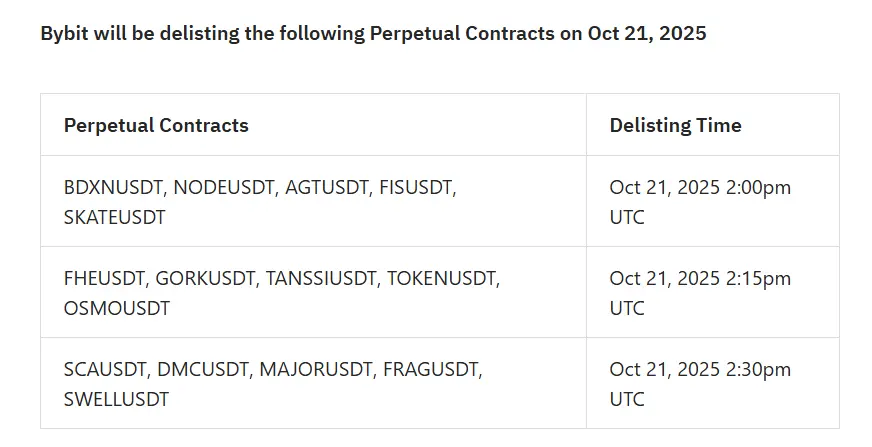Click SCAUSDT contract name
This screenshot has width=872, height=447.
tap(105, 369)
